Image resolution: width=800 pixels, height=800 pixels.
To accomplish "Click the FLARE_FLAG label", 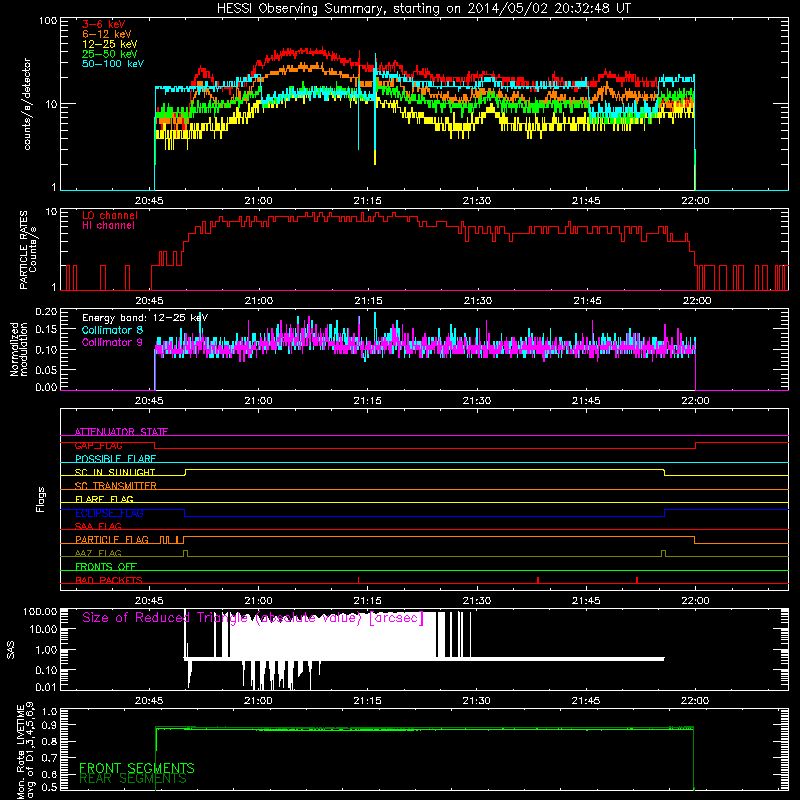I will (x=104, y=499).
